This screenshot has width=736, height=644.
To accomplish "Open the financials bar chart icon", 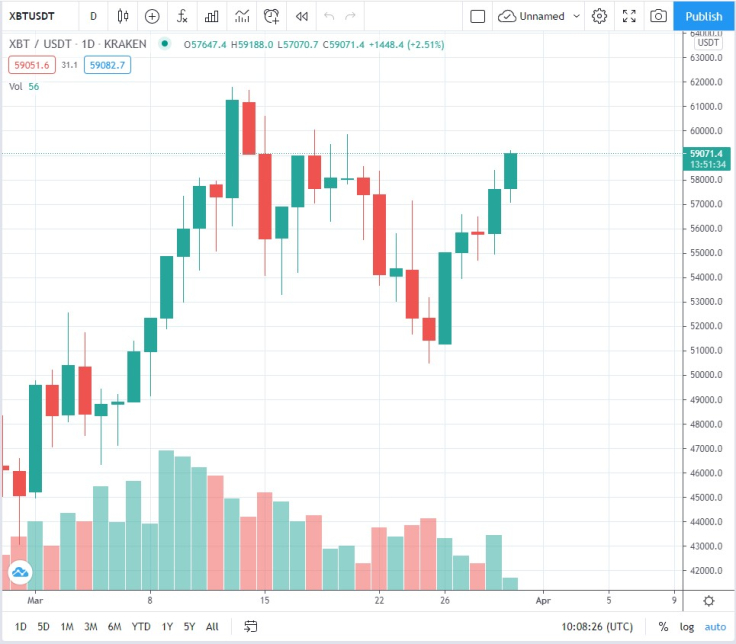I will pos(212,16).
